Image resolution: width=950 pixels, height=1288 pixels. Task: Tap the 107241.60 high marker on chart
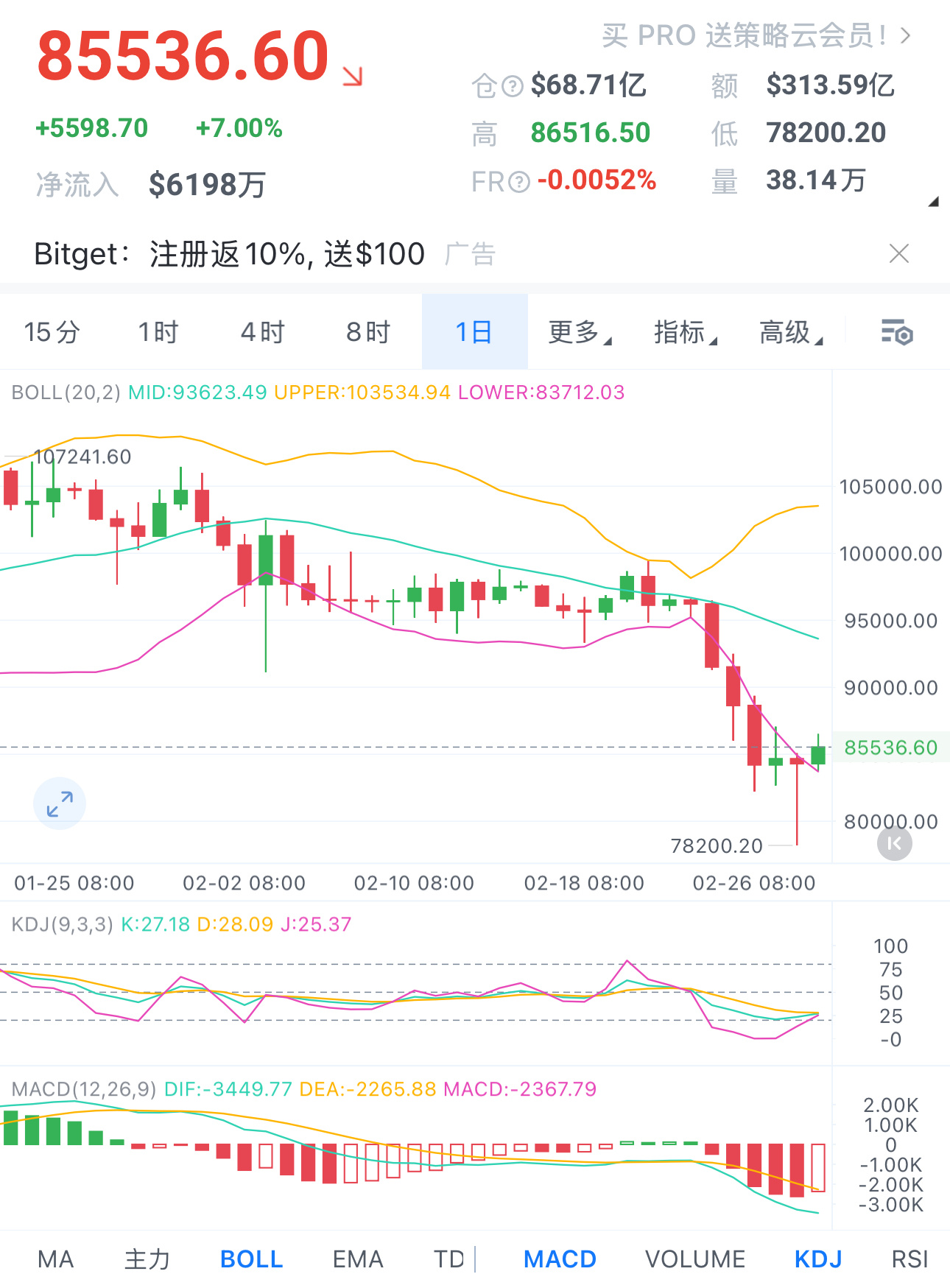point(82,457)
